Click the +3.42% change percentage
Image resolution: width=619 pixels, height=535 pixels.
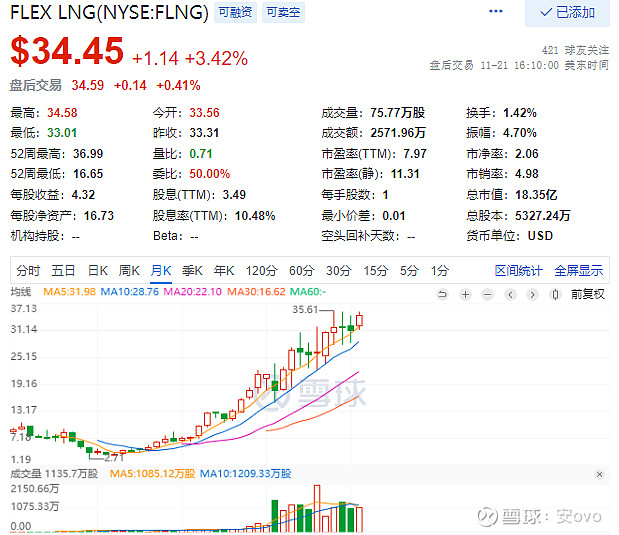click(216, 58)
